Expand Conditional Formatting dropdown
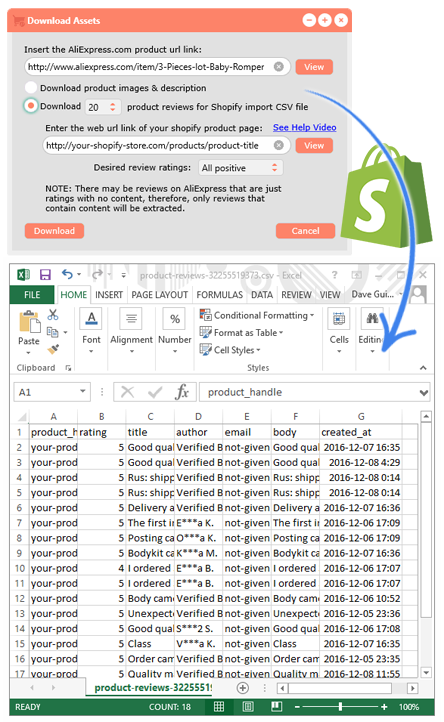This screenshot has width=444, height=722. coord(312,315)
